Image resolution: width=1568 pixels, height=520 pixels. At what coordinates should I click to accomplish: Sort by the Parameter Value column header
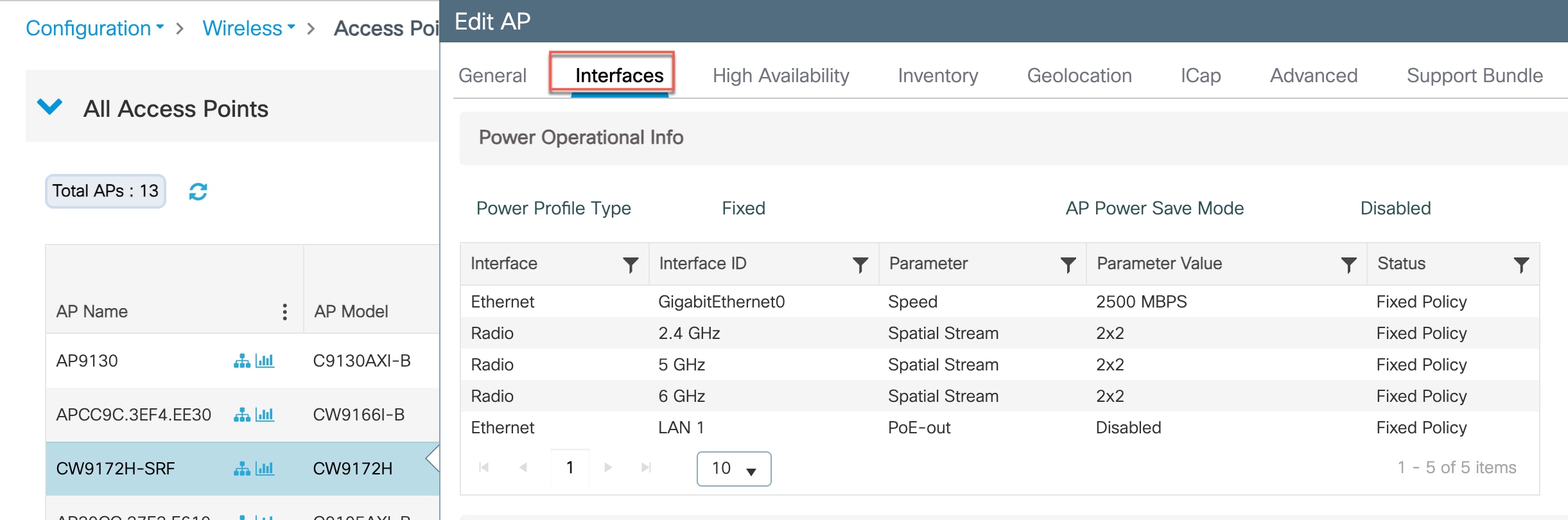click(1159, 263)
